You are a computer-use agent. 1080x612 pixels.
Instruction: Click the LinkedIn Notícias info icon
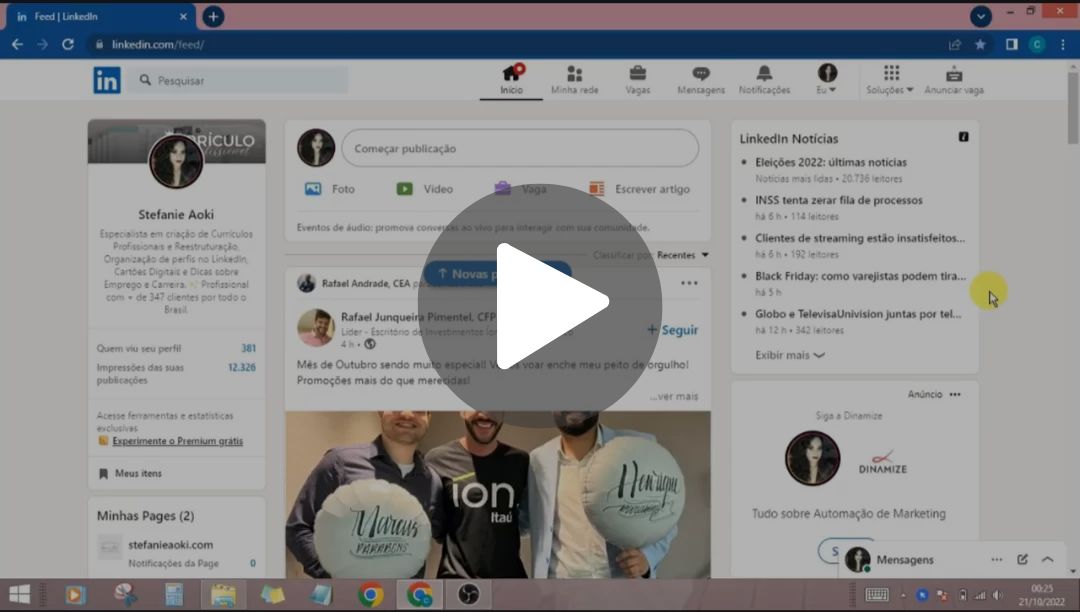tap(964, 137)
